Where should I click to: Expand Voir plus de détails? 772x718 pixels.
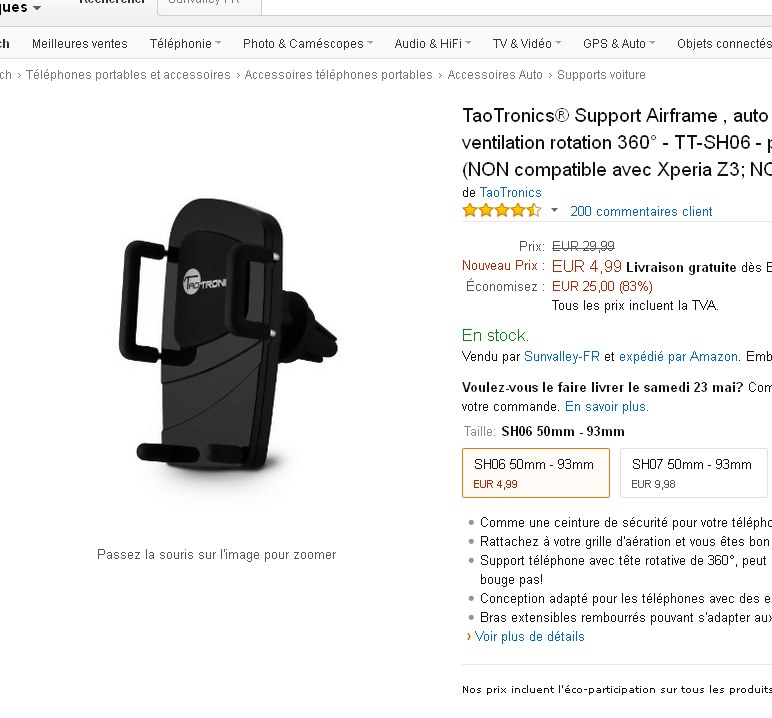coord(529,637)
